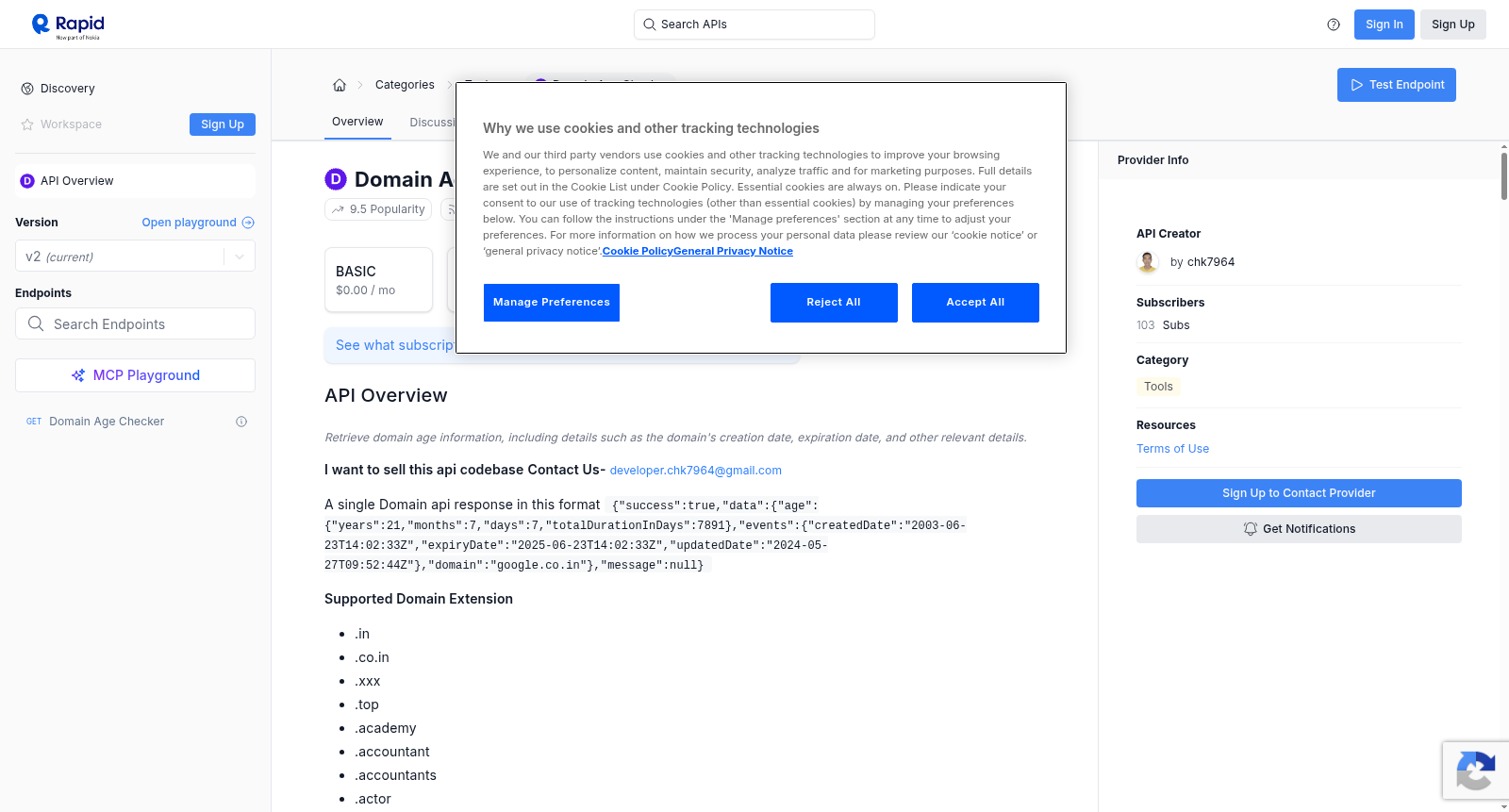This screenshot has width=1509, height=812.
Task: Click Sign In in the header
Action: pos(1385,25)
